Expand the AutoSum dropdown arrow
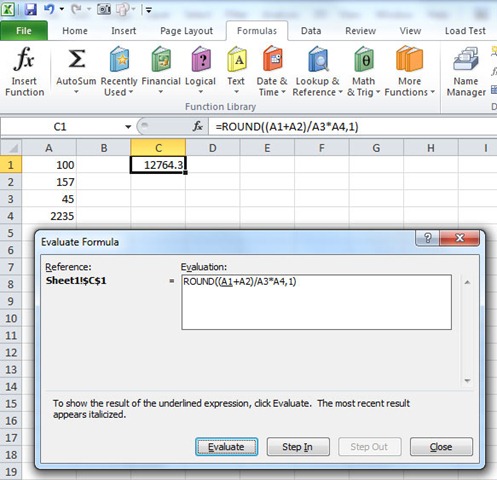Viewport: 497px width, 480px height. click(x=76, y=92)
